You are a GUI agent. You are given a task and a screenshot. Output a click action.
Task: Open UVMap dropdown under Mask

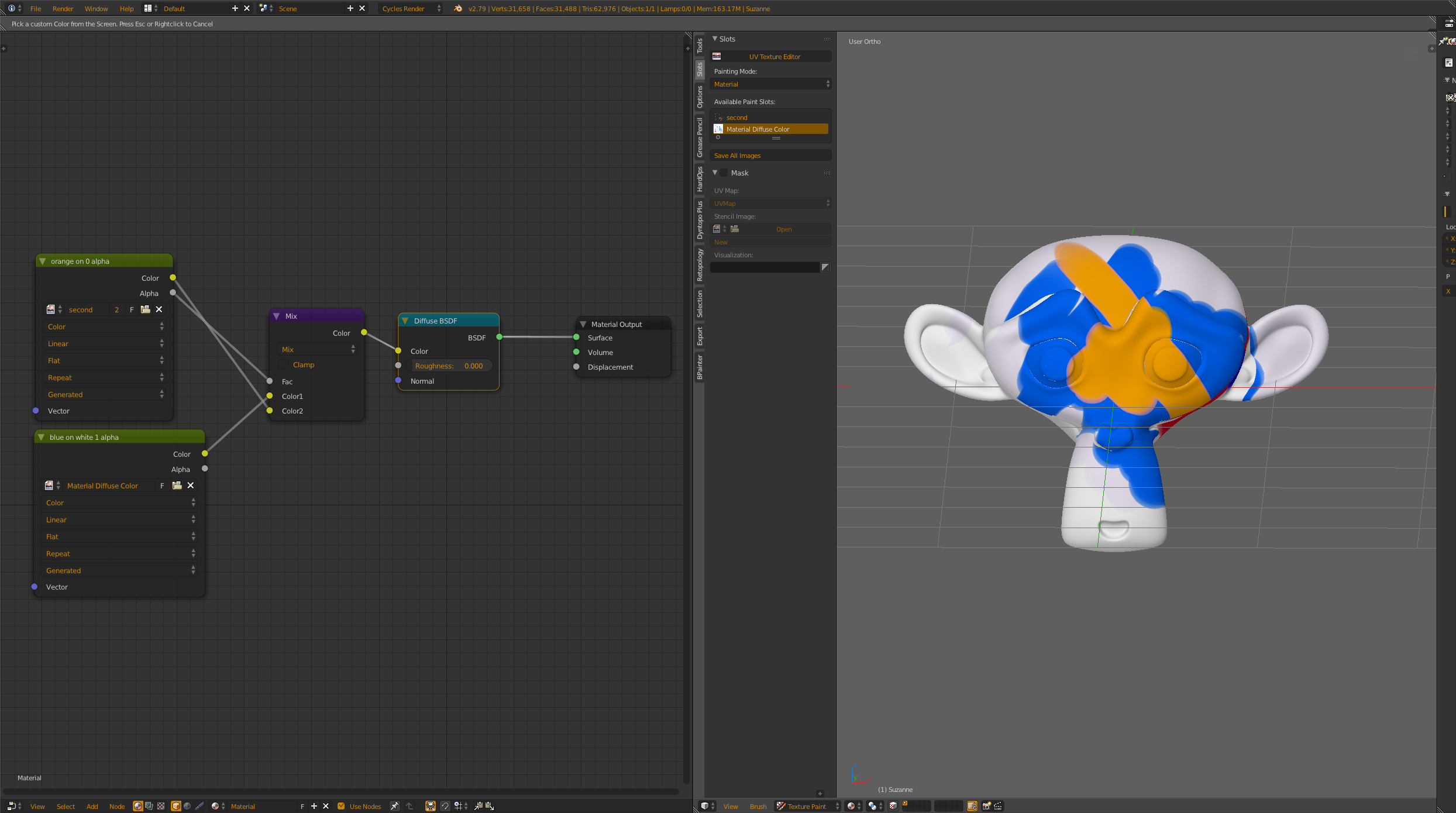click(771, 204)
